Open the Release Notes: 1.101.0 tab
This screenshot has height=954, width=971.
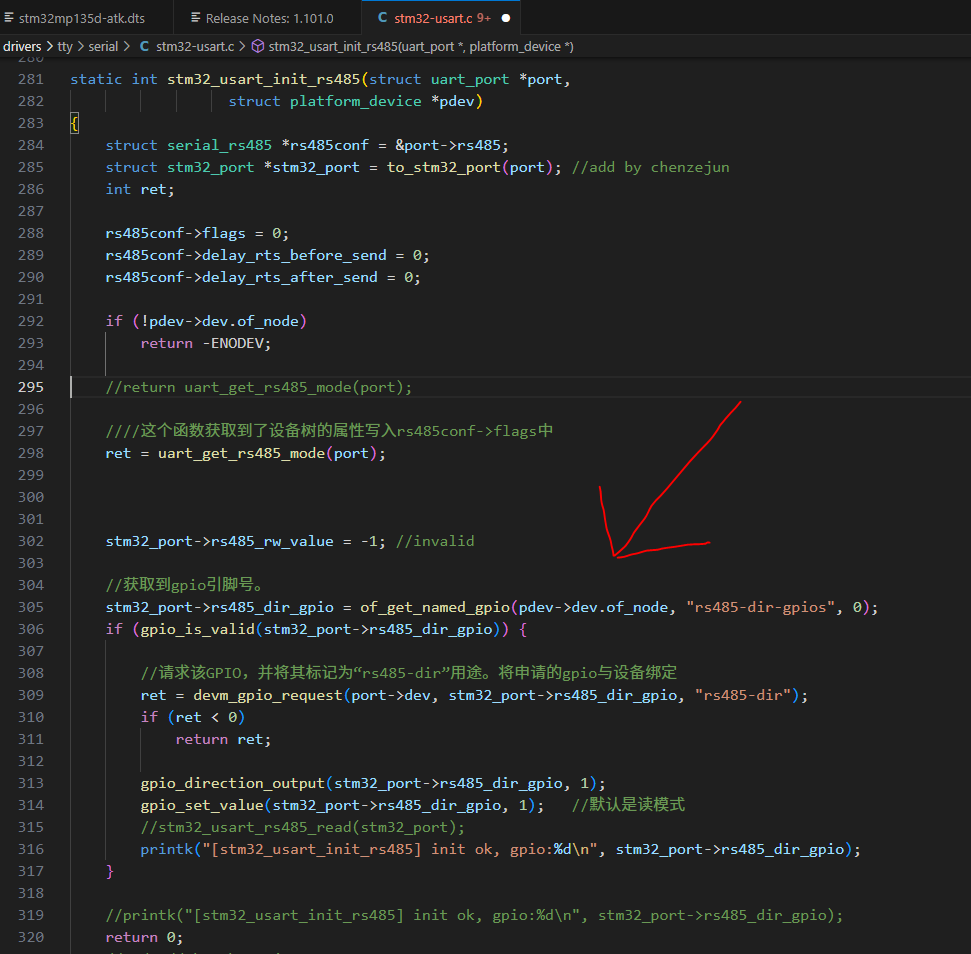click(269, 18)
